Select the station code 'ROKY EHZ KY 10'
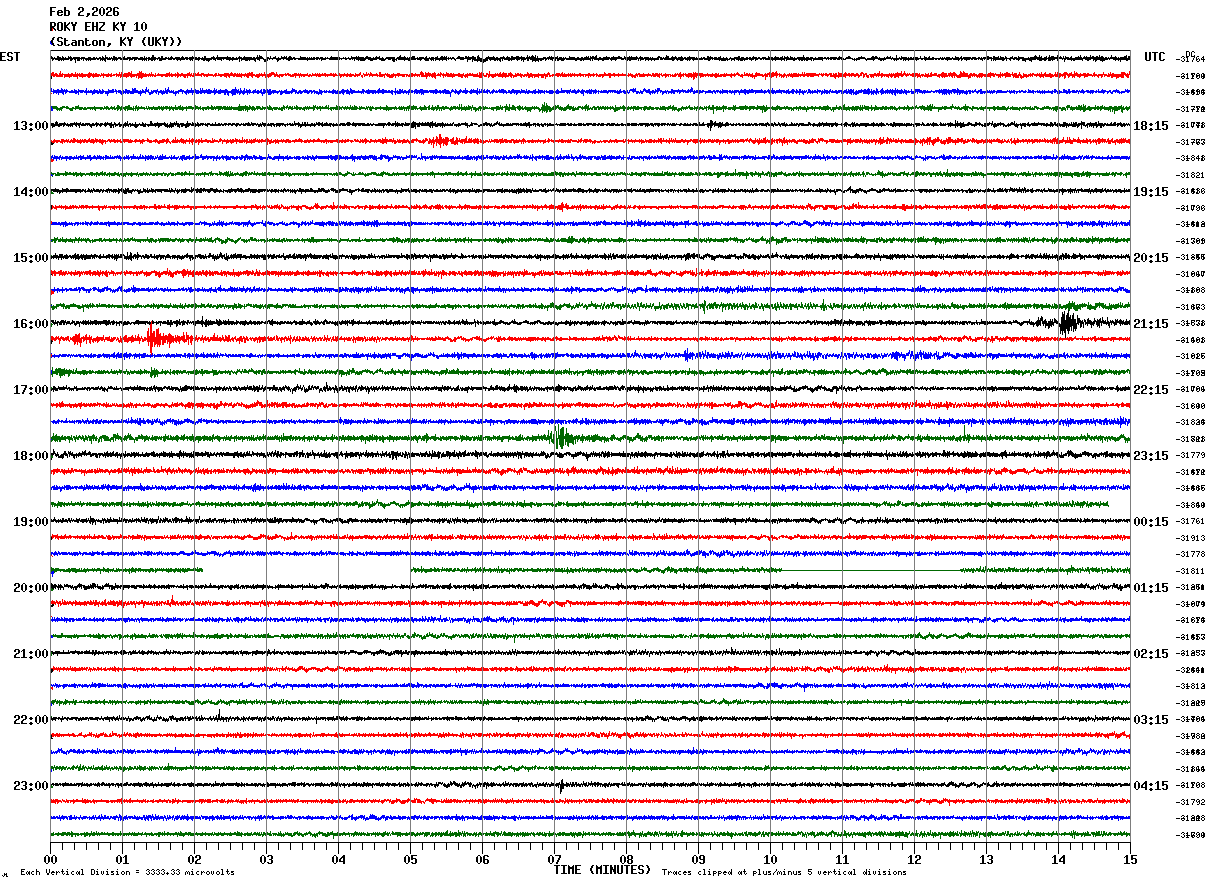 coord(98,27)
